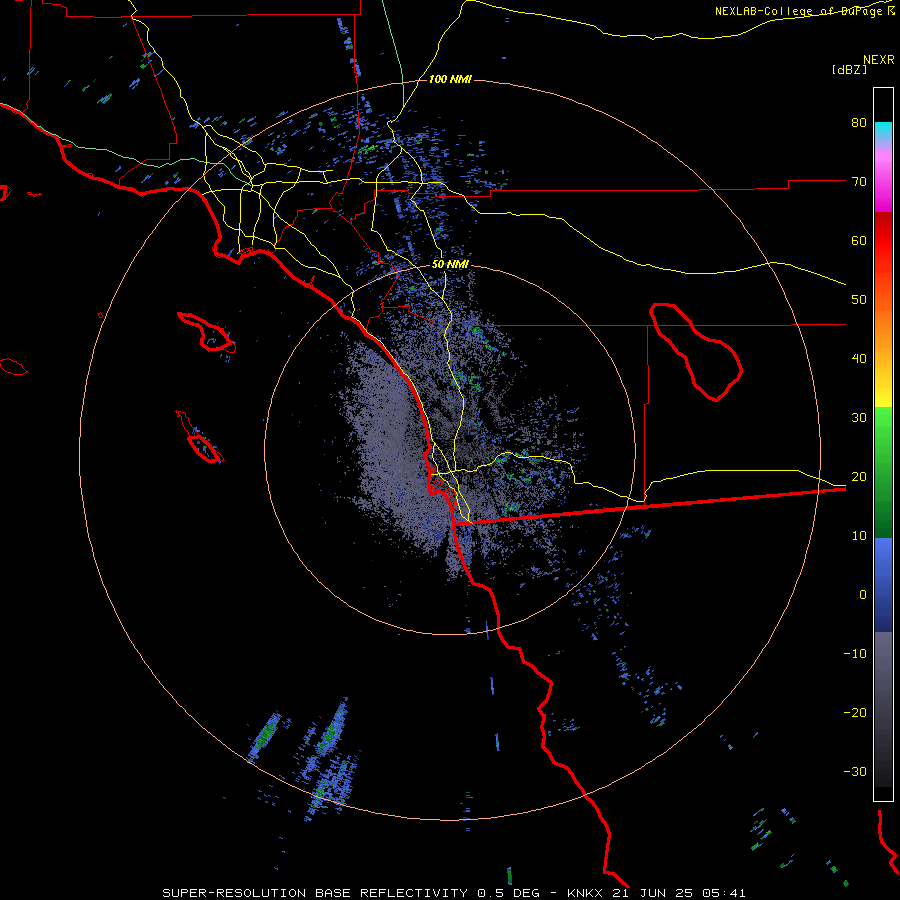900x900 pixels.
Task: Click the 80 value on dBZ scale
Action: pos(859,123)
